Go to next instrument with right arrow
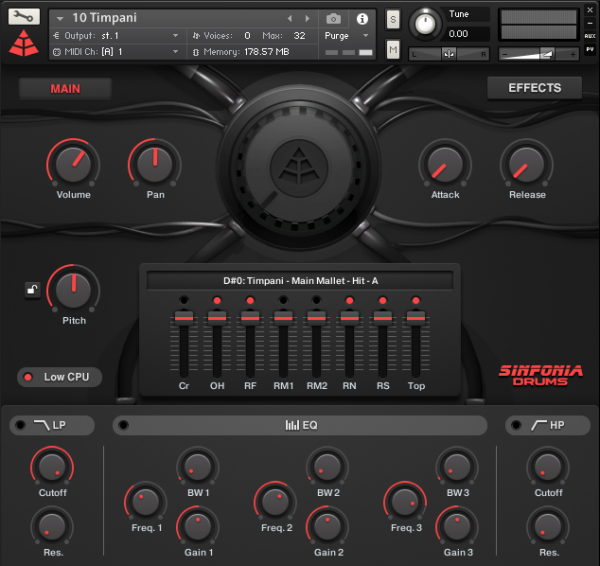Image resolution: width=600 pixels, height=566 pixels. (x=307, y=18)
